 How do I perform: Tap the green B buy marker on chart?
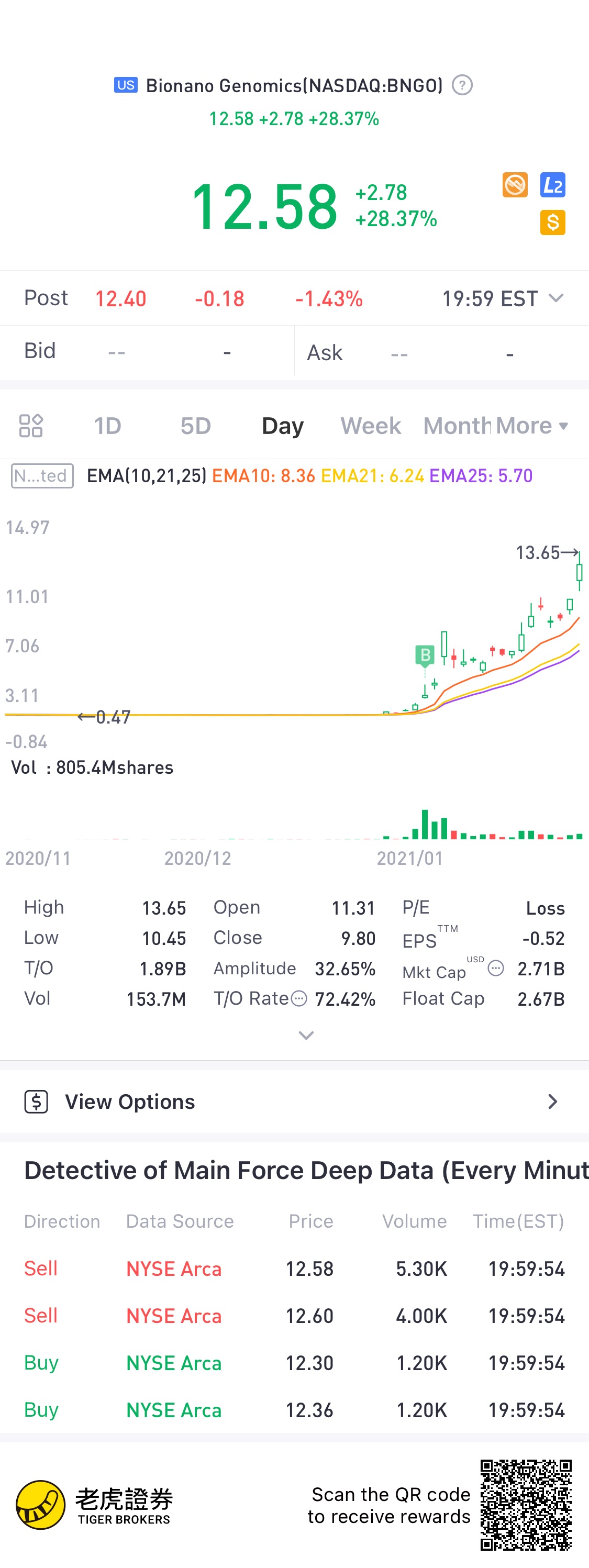tap(425, 655)
